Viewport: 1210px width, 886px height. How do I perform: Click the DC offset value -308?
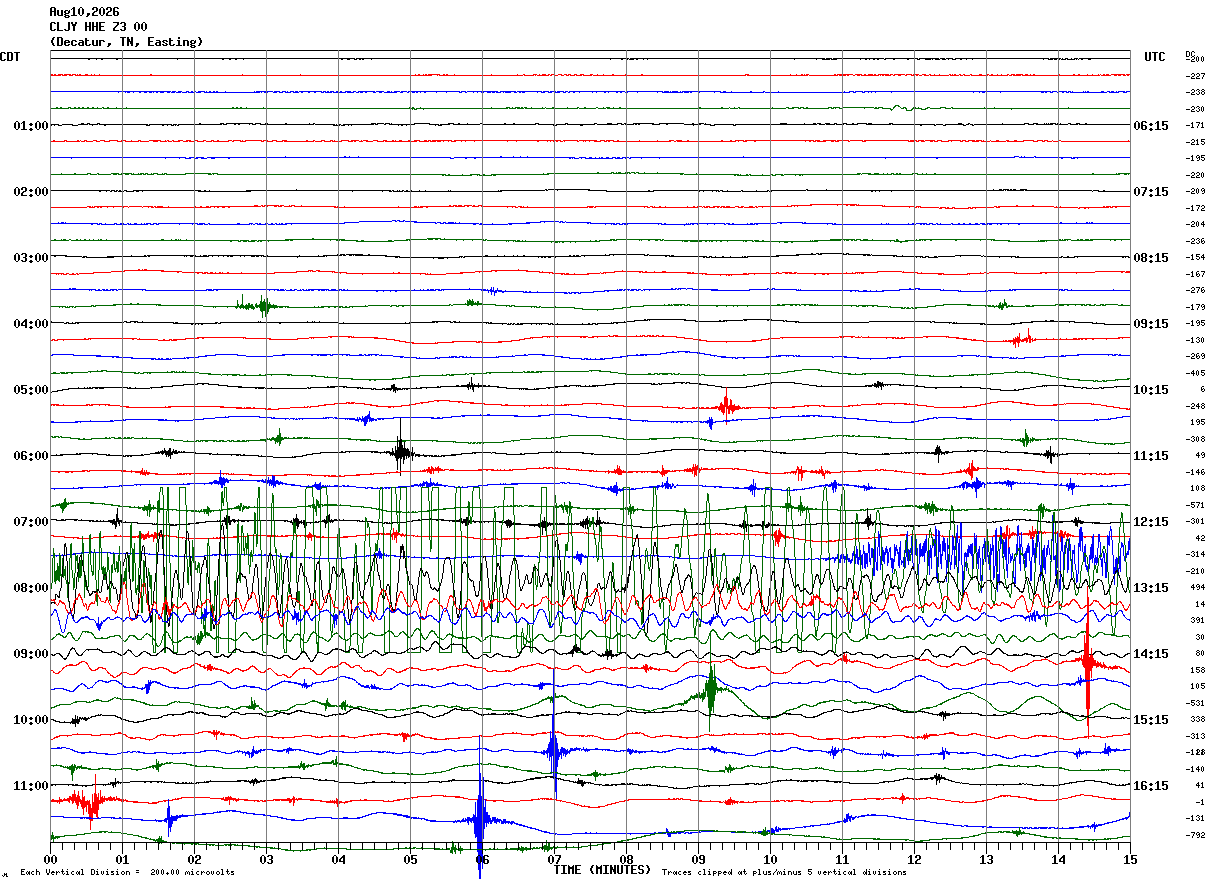click(1195, 439)
